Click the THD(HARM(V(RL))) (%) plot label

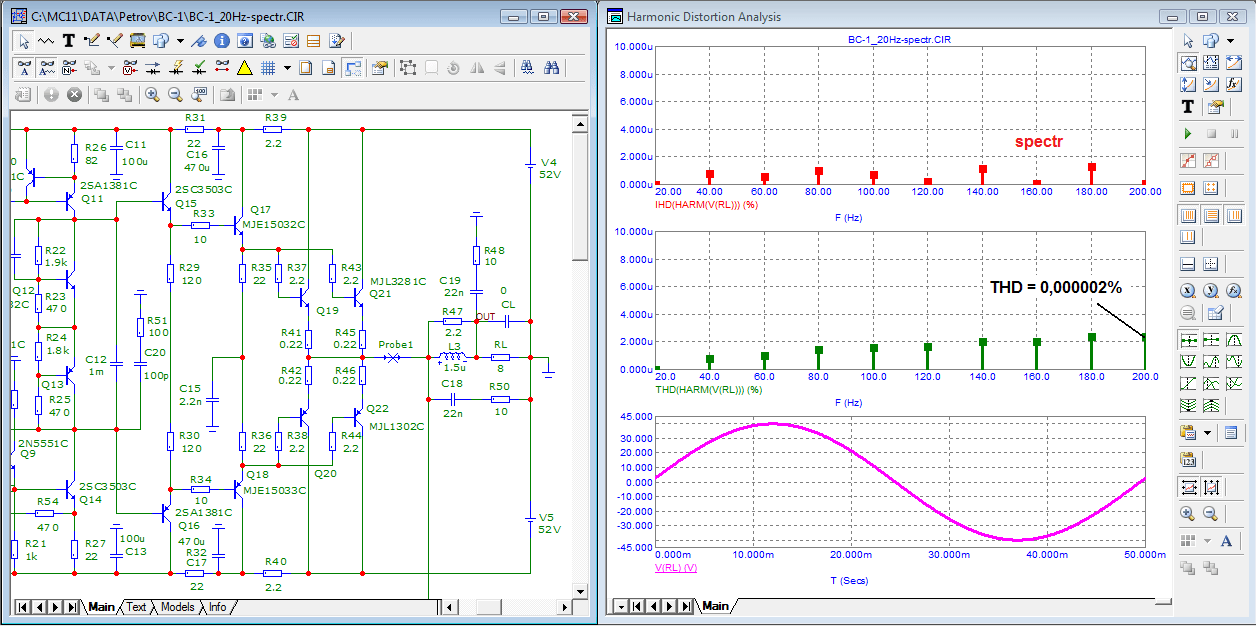click(x=706, y=389)
